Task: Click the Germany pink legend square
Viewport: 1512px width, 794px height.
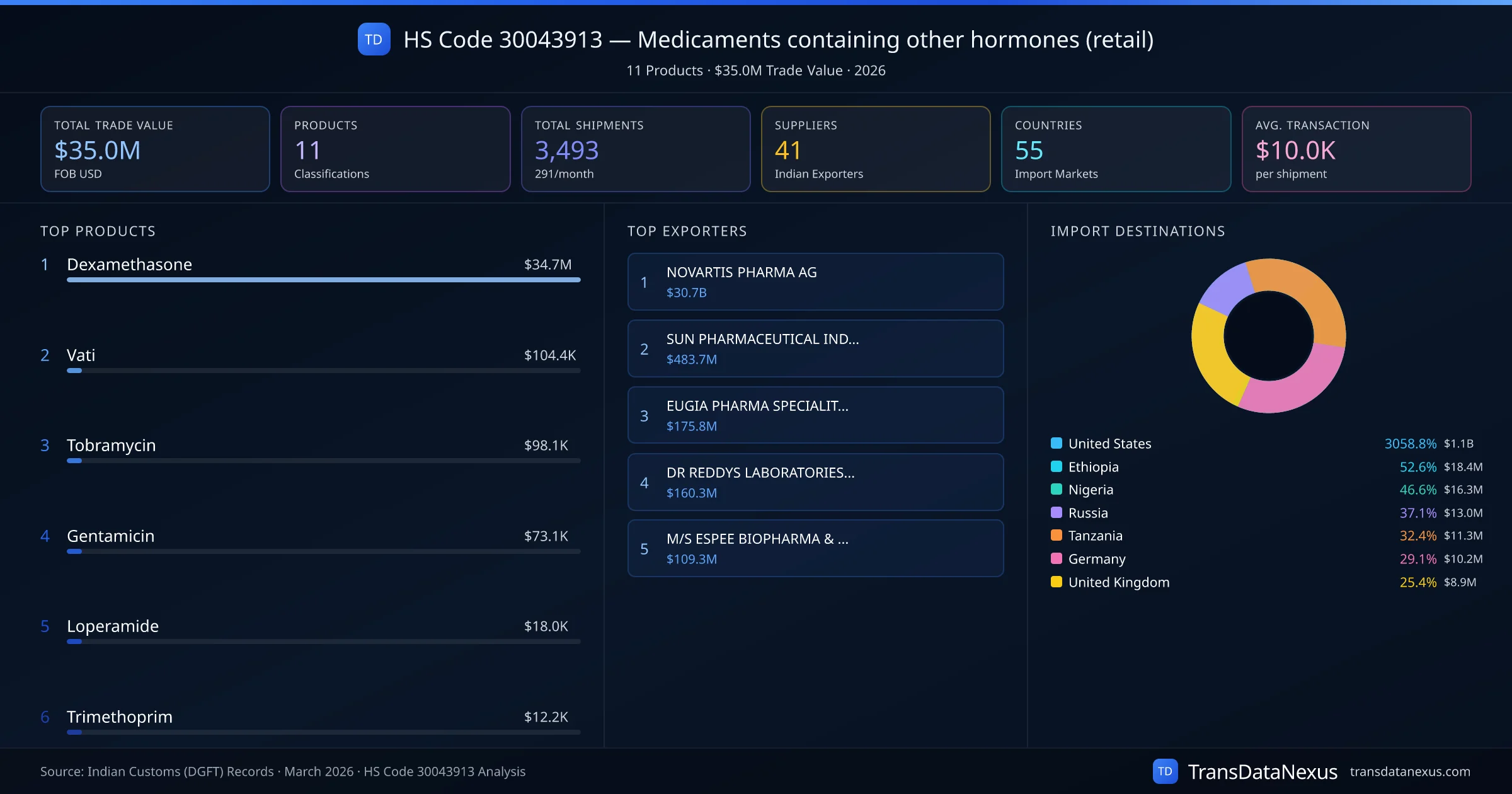Action: [1057, 558]
